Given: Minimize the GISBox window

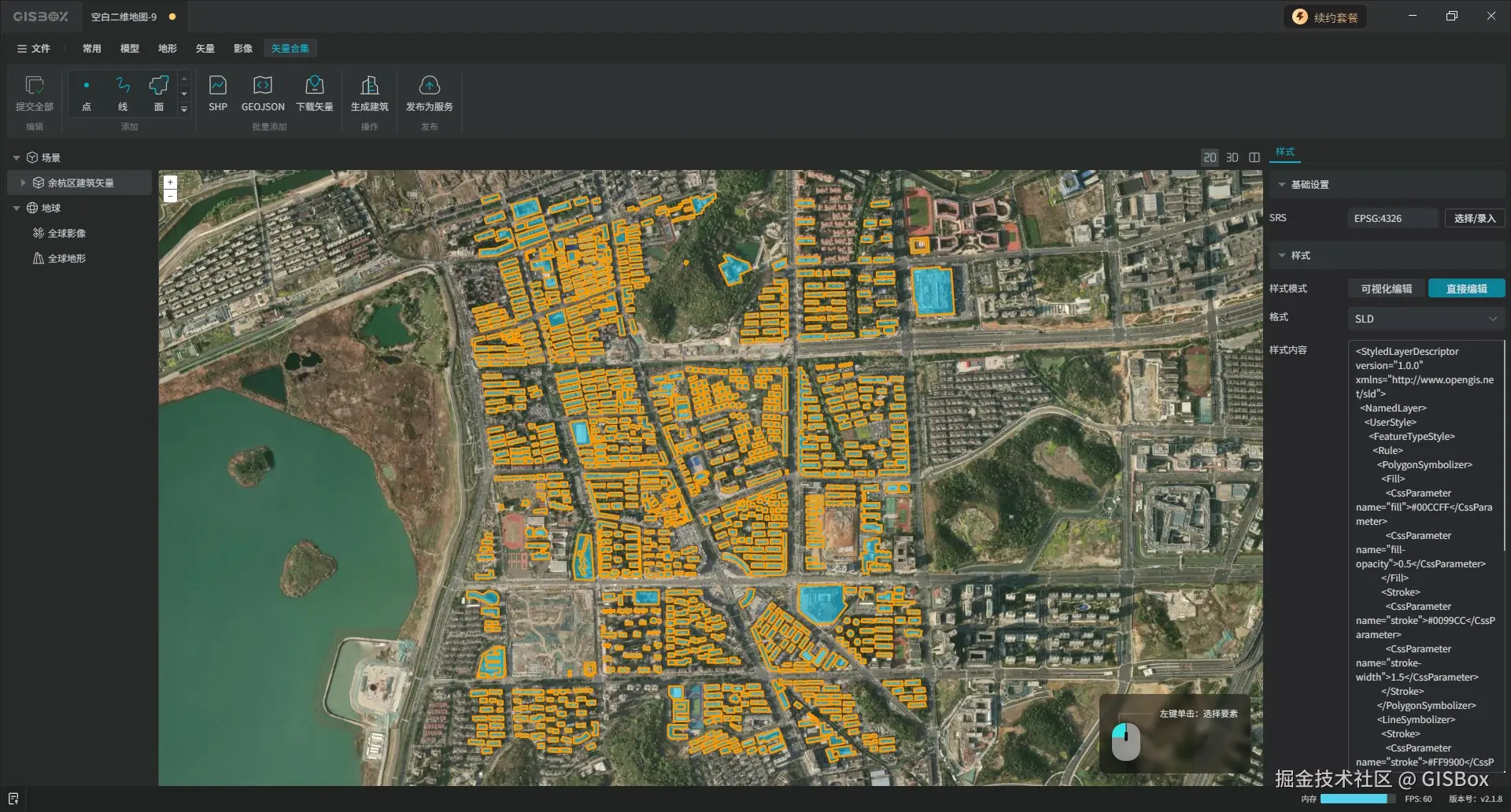Looking at the screenshot, I should click(1413, 17).
